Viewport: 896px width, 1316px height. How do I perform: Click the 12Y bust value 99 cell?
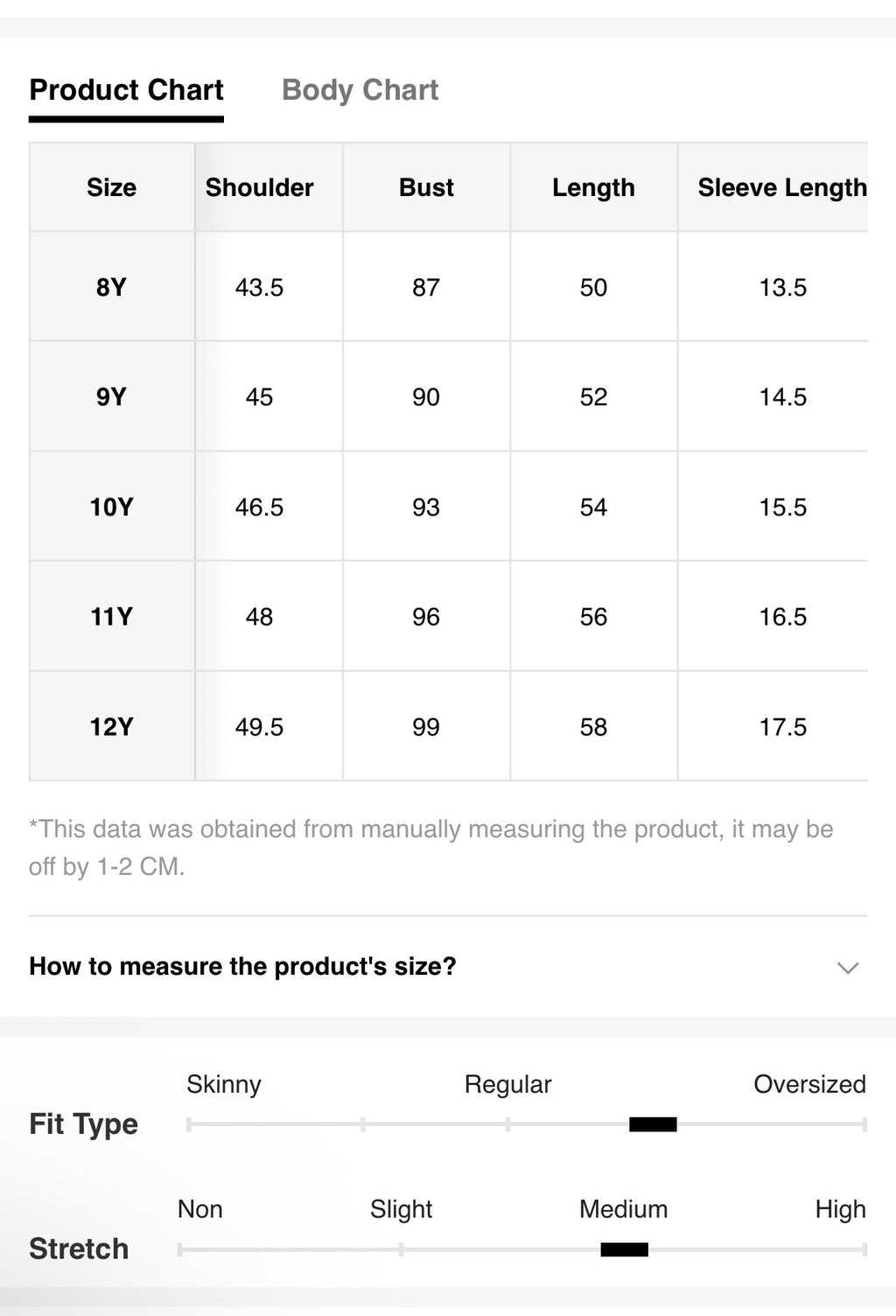[x=426, y=726]
